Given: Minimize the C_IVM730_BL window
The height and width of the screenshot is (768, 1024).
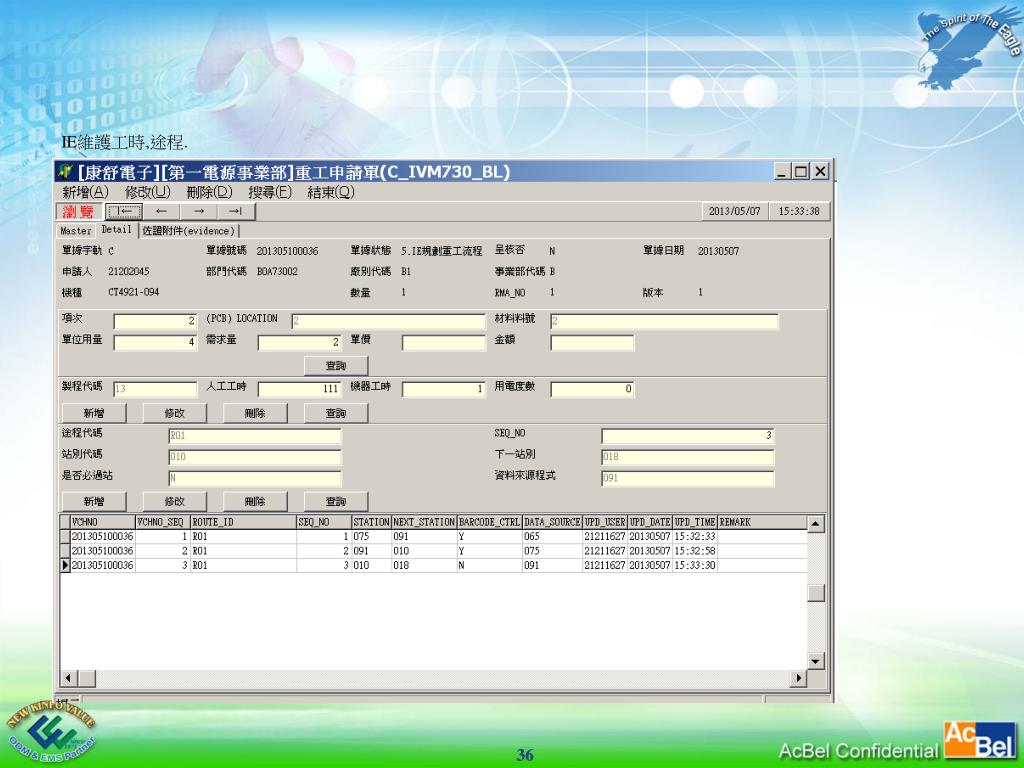Looking at the screenshot, I should click(783, 172).
